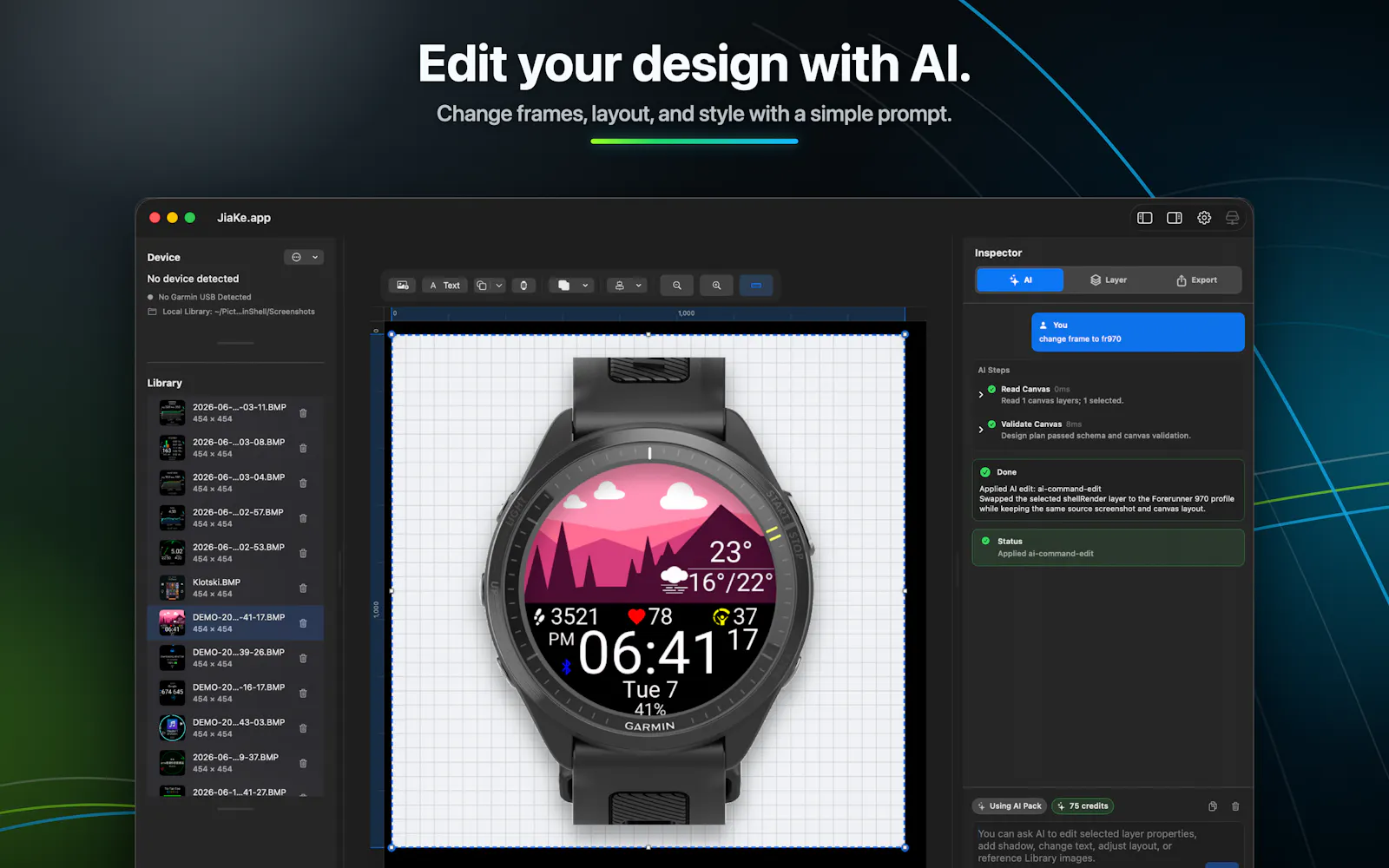The image size is (1389, 868).
Task: Open the Device options dropdown
Action: coord(304,258)
